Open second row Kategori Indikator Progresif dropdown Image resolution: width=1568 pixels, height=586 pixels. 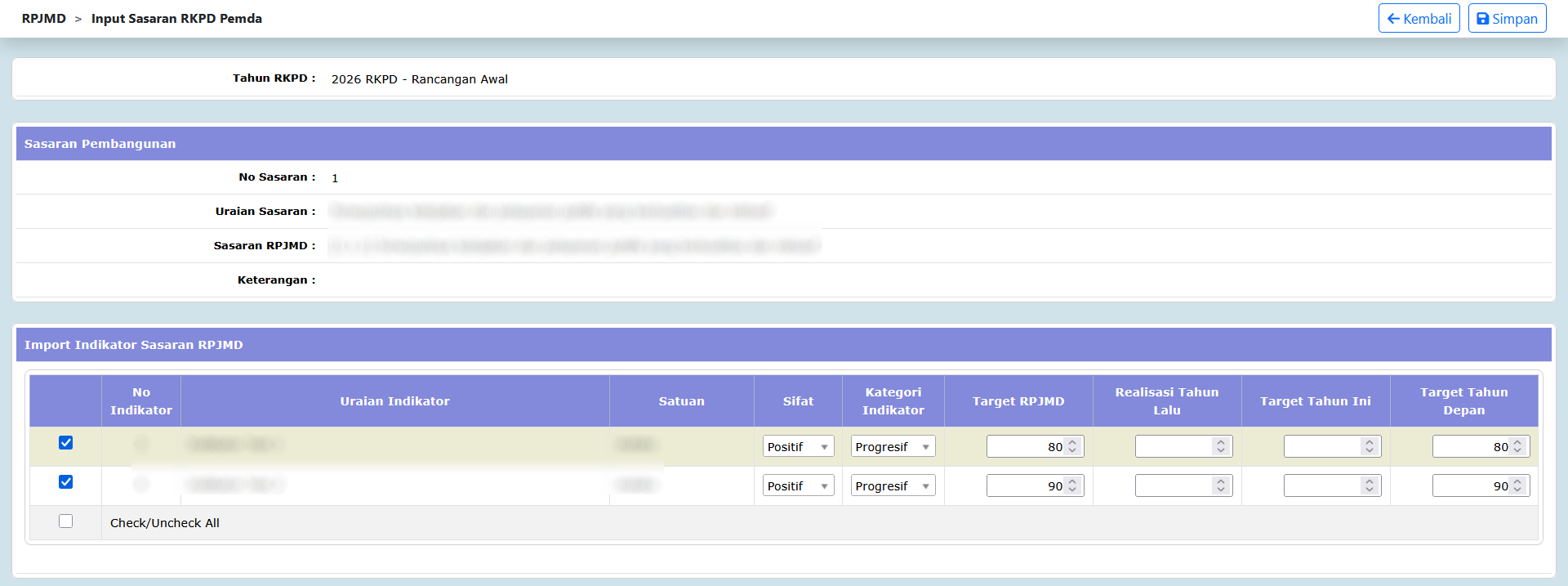(x=893, y=486)
